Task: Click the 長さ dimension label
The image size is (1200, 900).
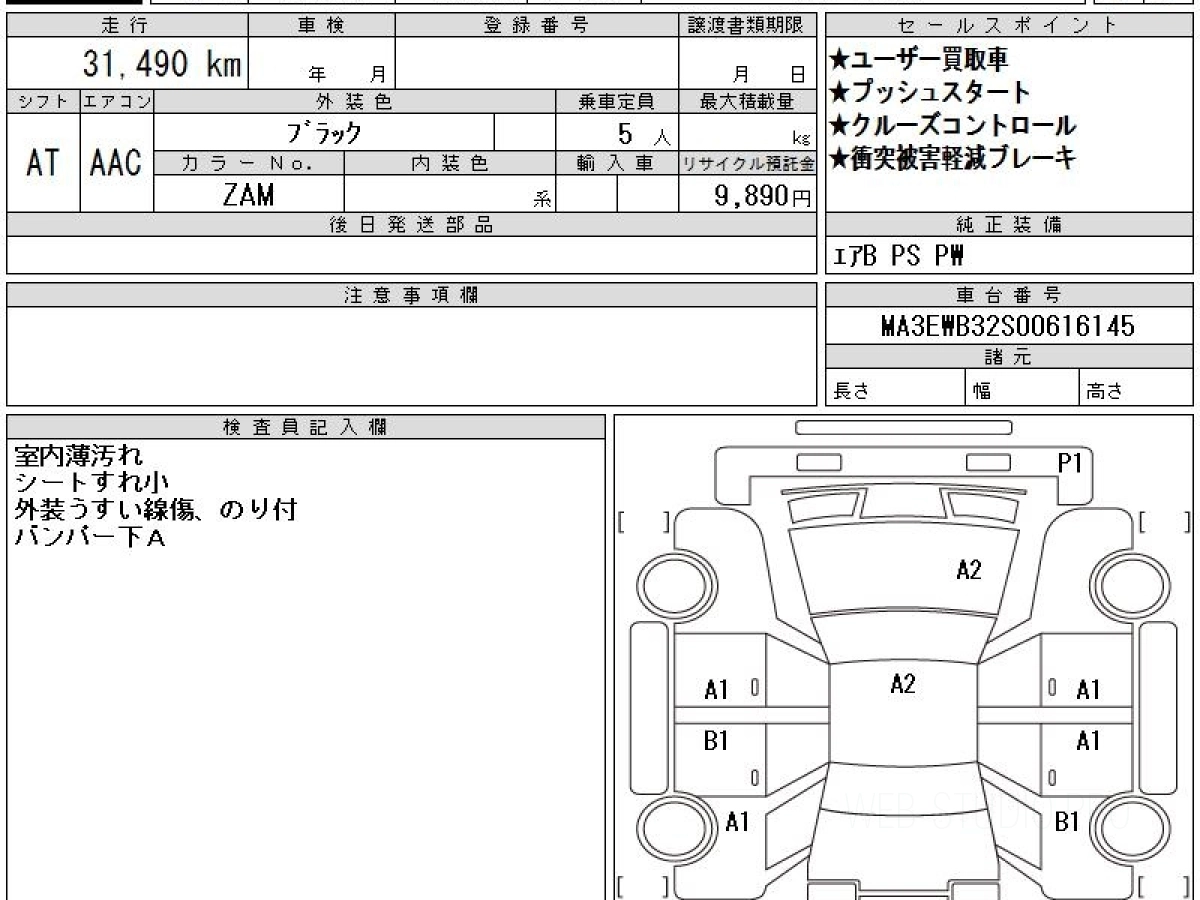Action: 850,391
